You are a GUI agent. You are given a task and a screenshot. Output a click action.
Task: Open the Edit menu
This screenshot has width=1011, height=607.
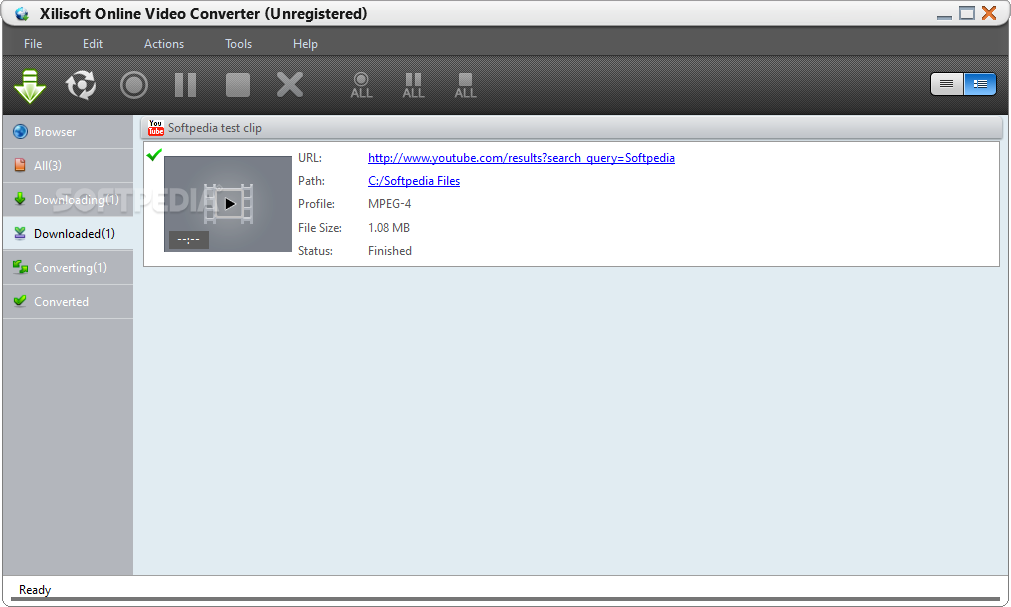point(93,44)
